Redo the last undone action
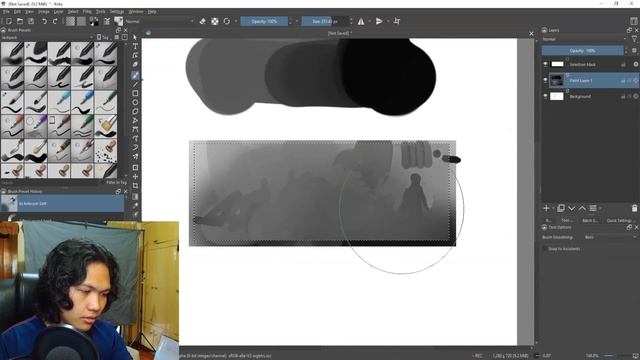The width and height of the screenshot is (640, 360). [55, 21]
